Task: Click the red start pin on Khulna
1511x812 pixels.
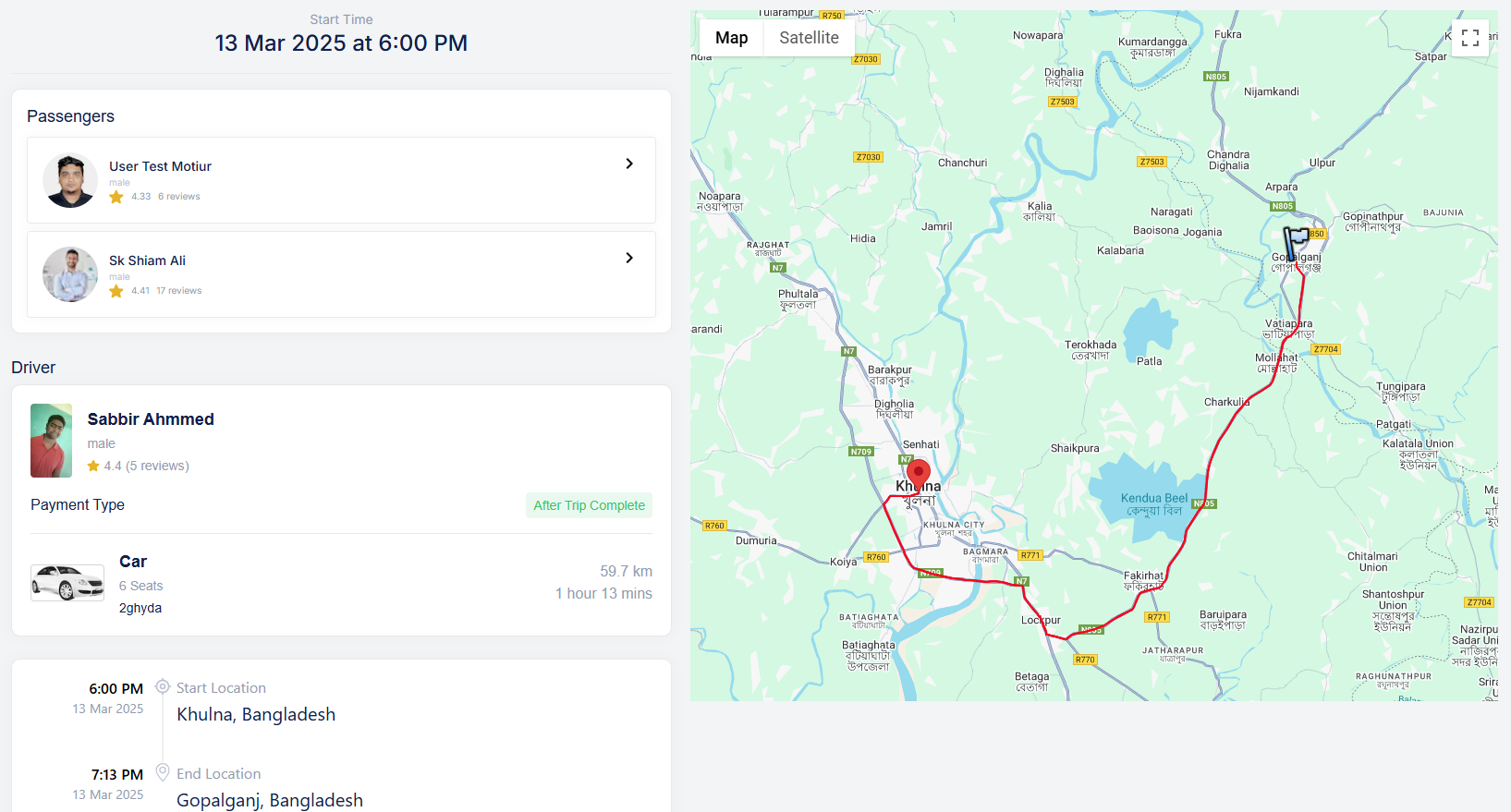Action: point(918,474)
